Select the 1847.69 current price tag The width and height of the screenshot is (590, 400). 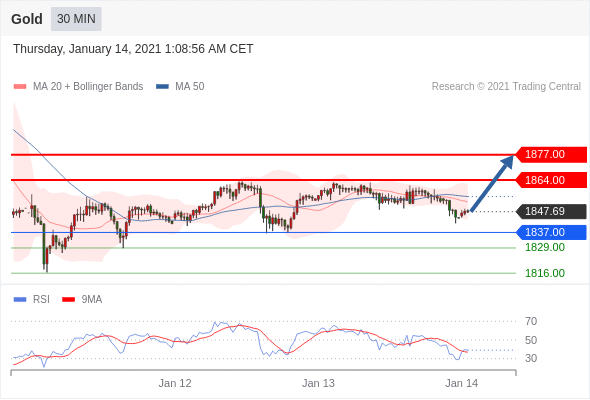(551, 211)
